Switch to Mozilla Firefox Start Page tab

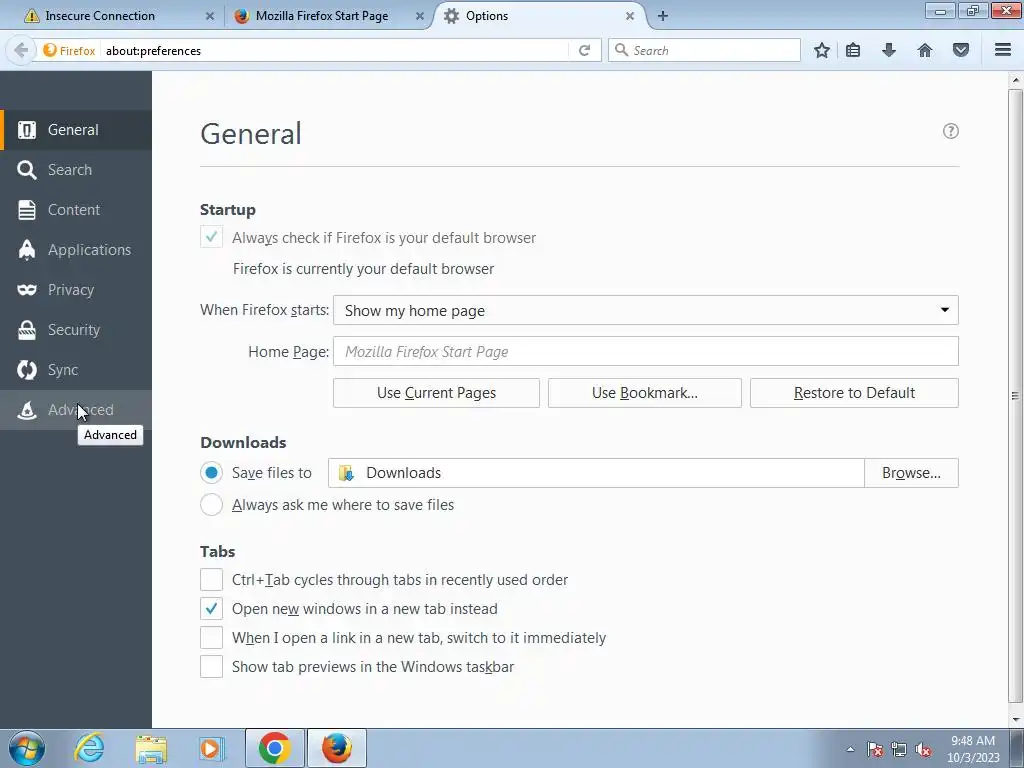click(327, 16)
